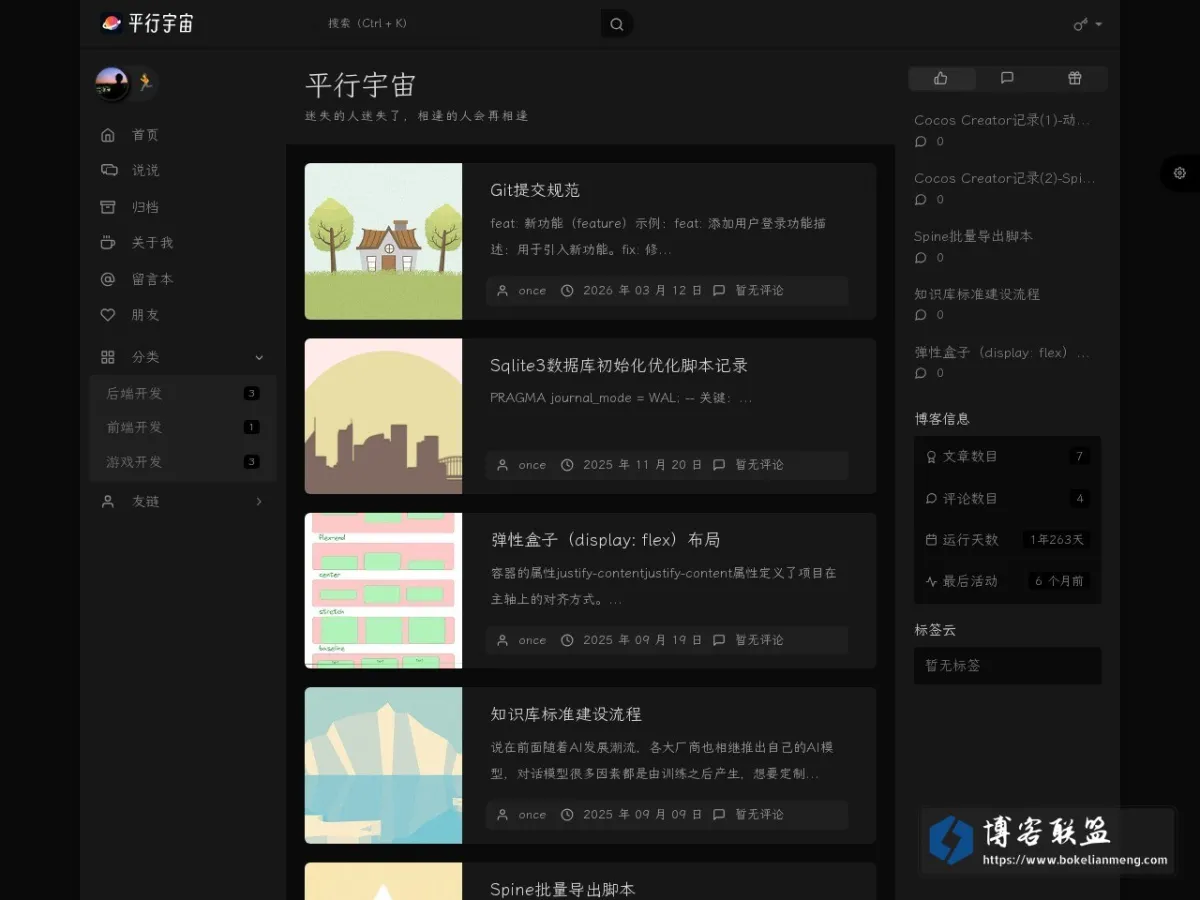Viewport: 1200px width, 900px height.
Task: Open the key login dropdown
Action: tap(1088, 24)
